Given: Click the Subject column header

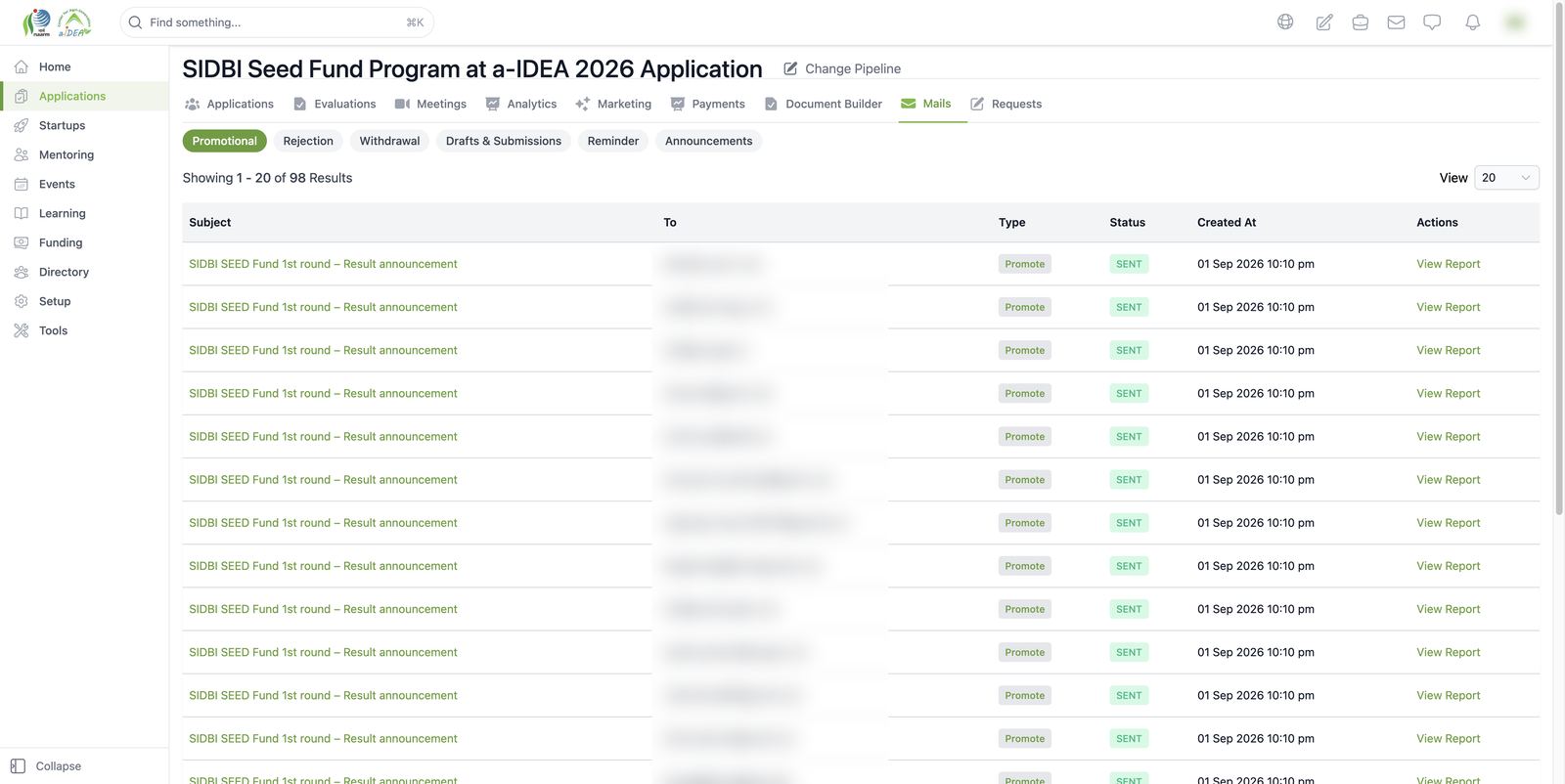Looking at the screenshot, I should [210, 223].
